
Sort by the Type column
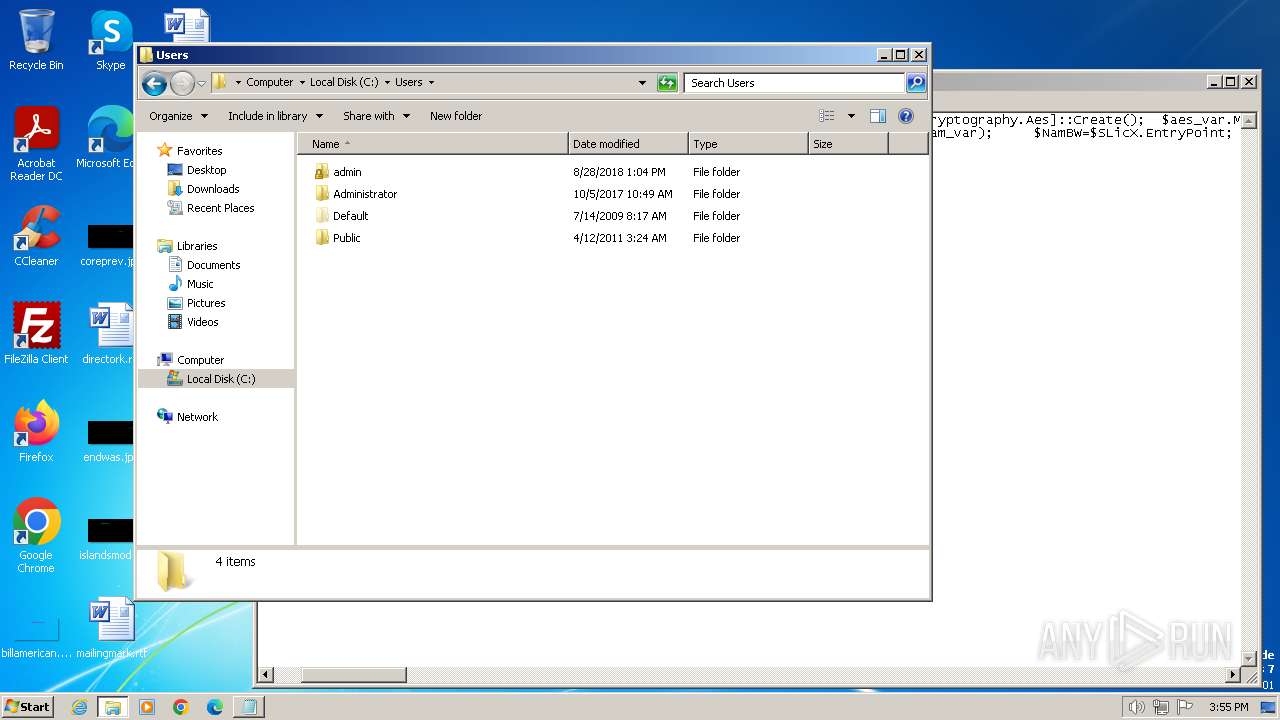(748, 144)
